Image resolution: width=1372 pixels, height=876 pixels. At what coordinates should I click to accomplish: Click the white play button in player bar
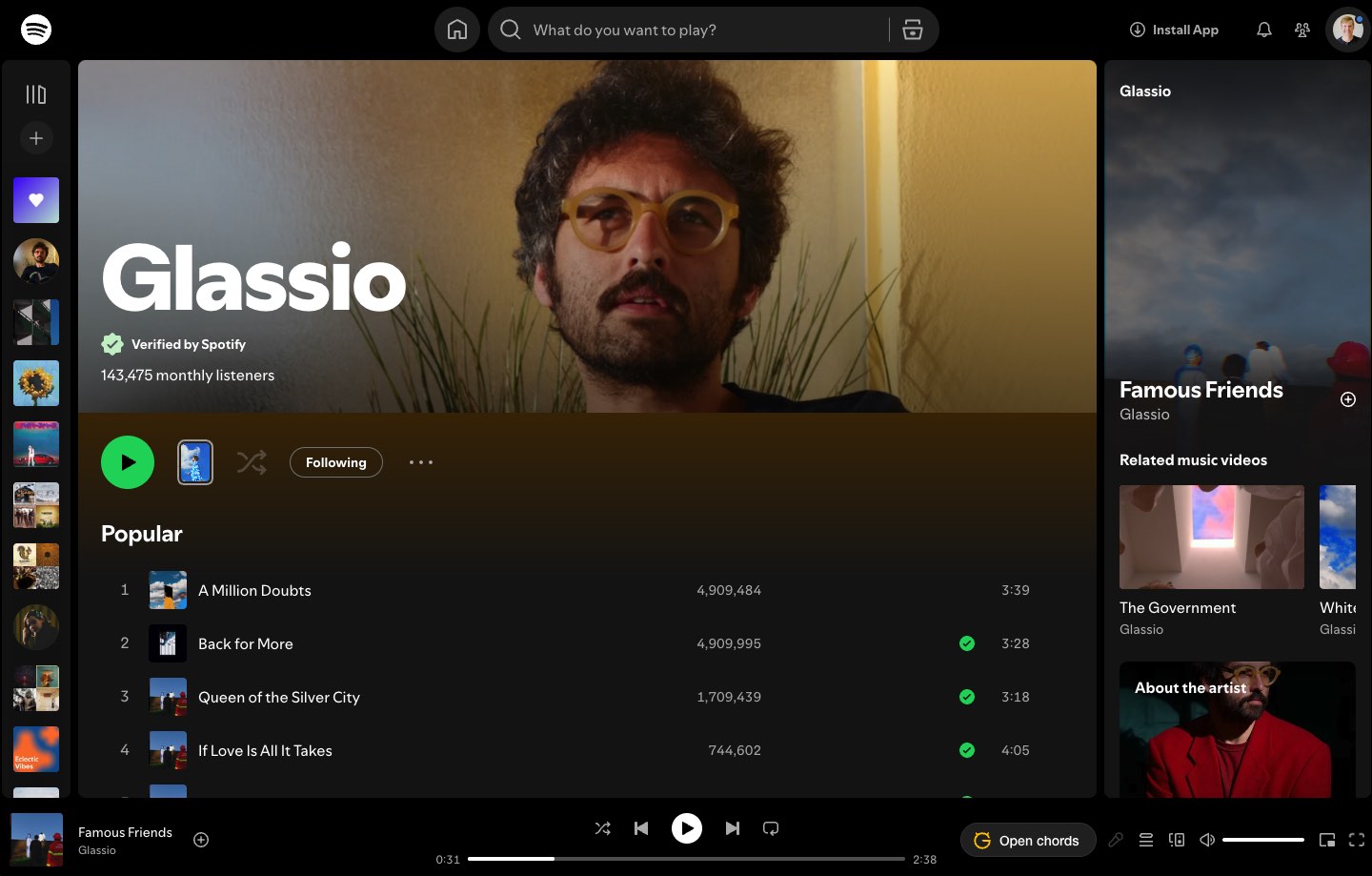pos(687,828)
